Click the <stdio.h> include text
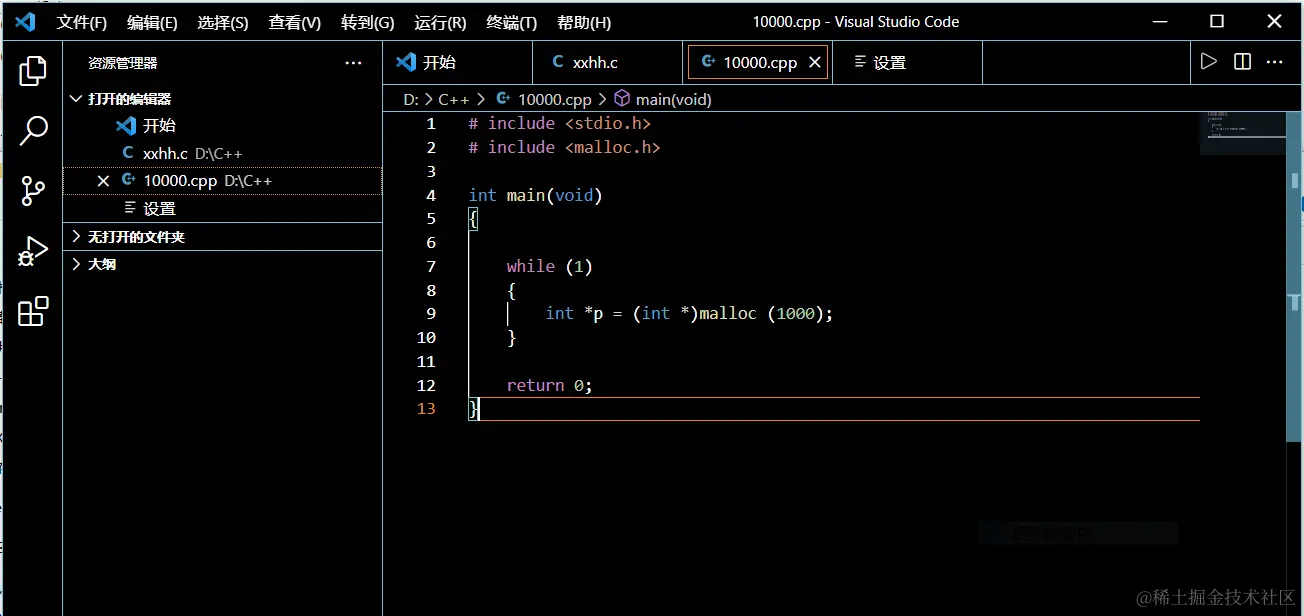This screenshot has width=1304, height=616. pyautogui.click(x=608, y=123)
